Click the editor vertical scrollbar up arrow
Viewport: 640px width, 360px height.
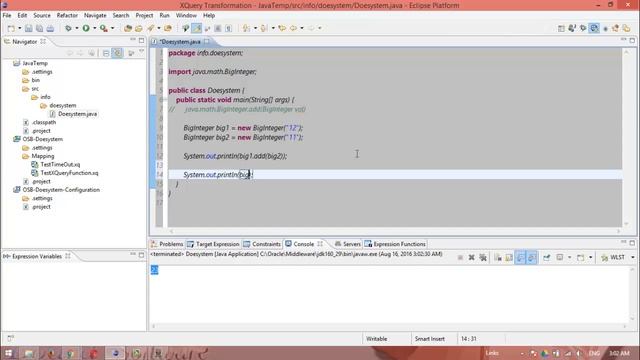[626, 52]
